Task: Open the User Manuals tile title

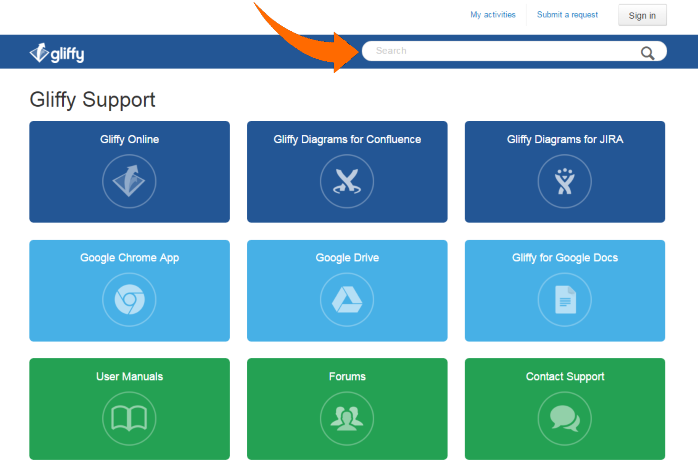Action: (130, 377)
